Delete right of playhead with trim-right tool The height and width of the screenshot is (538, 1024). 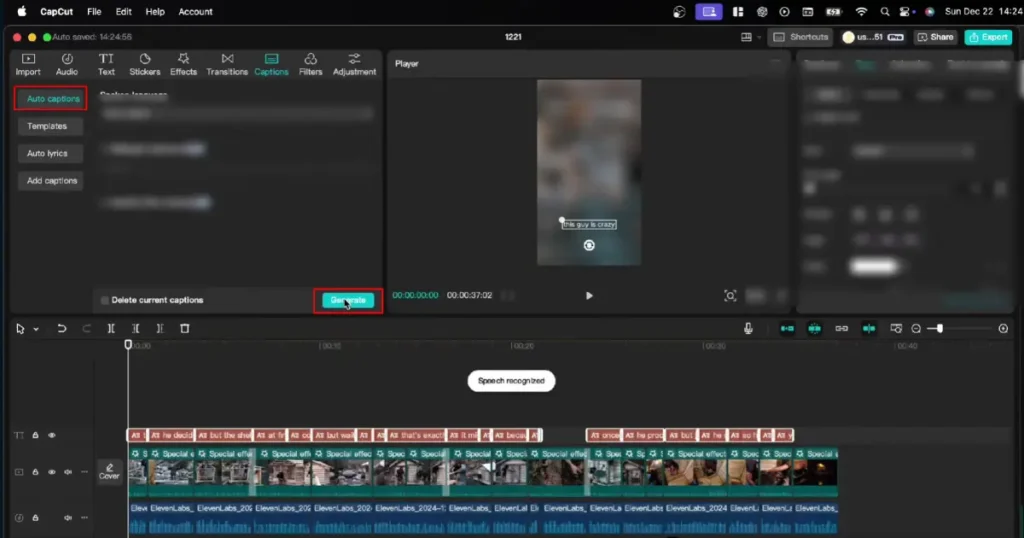(160, 329)
